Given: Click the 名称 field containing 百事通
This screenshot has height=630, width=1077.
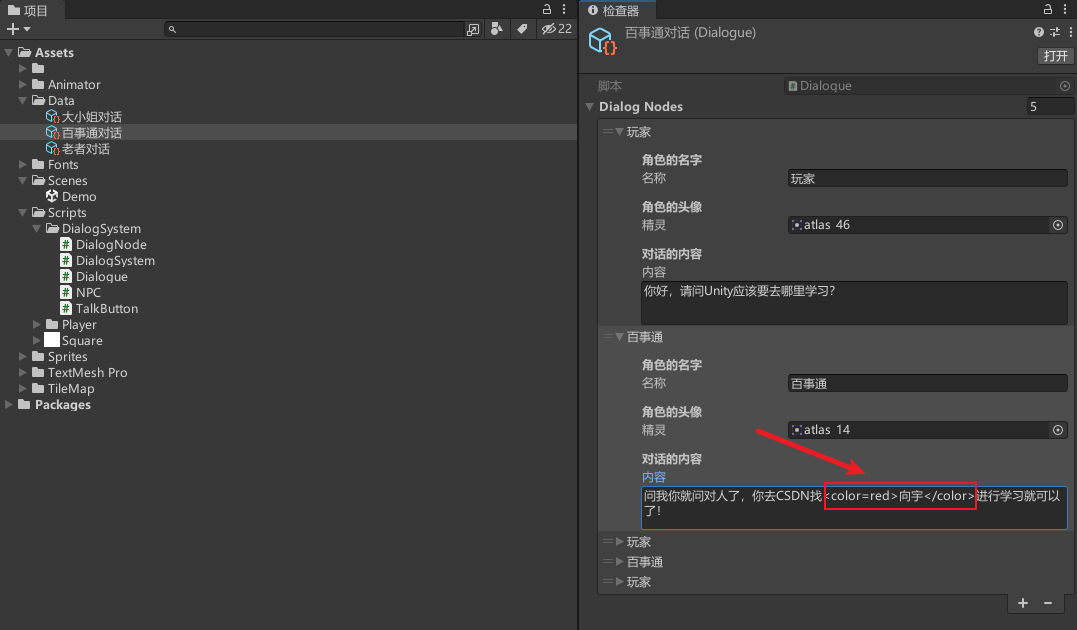Looking at the screenshot, I should click(x=927, y=383).
